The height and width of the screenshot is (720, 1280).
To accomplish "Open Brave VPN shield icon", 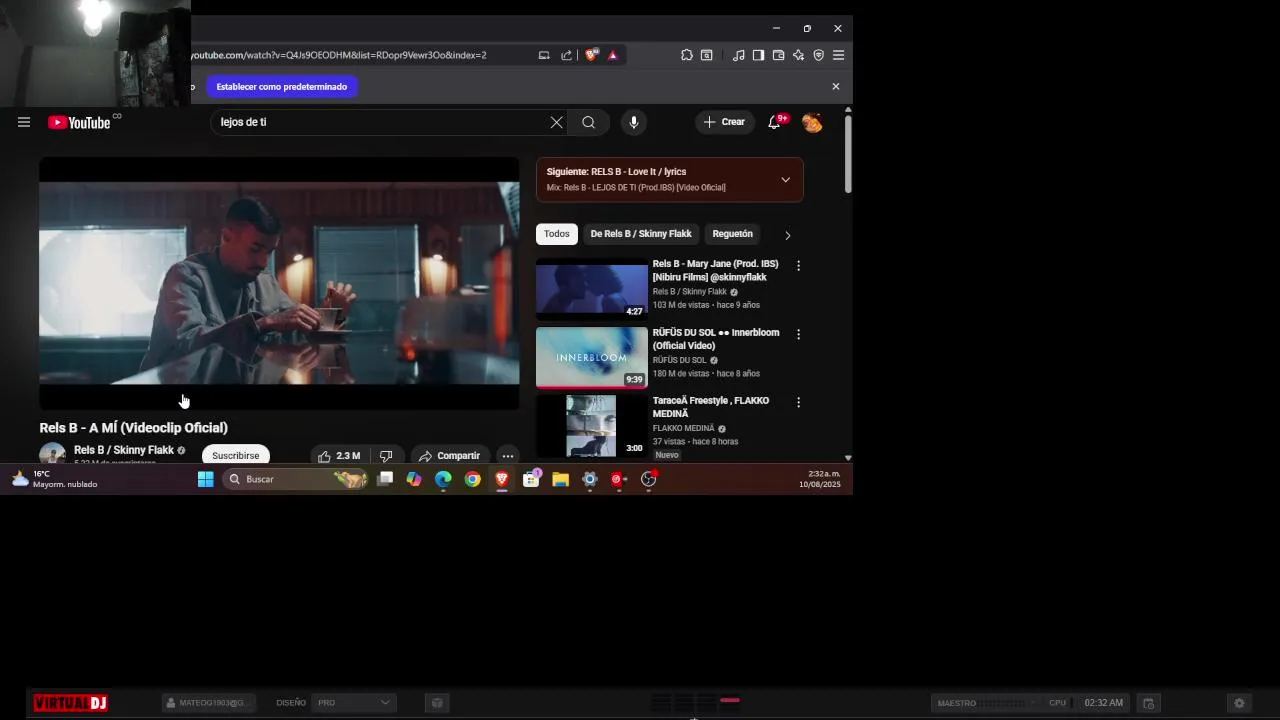I will pos(818,55).
